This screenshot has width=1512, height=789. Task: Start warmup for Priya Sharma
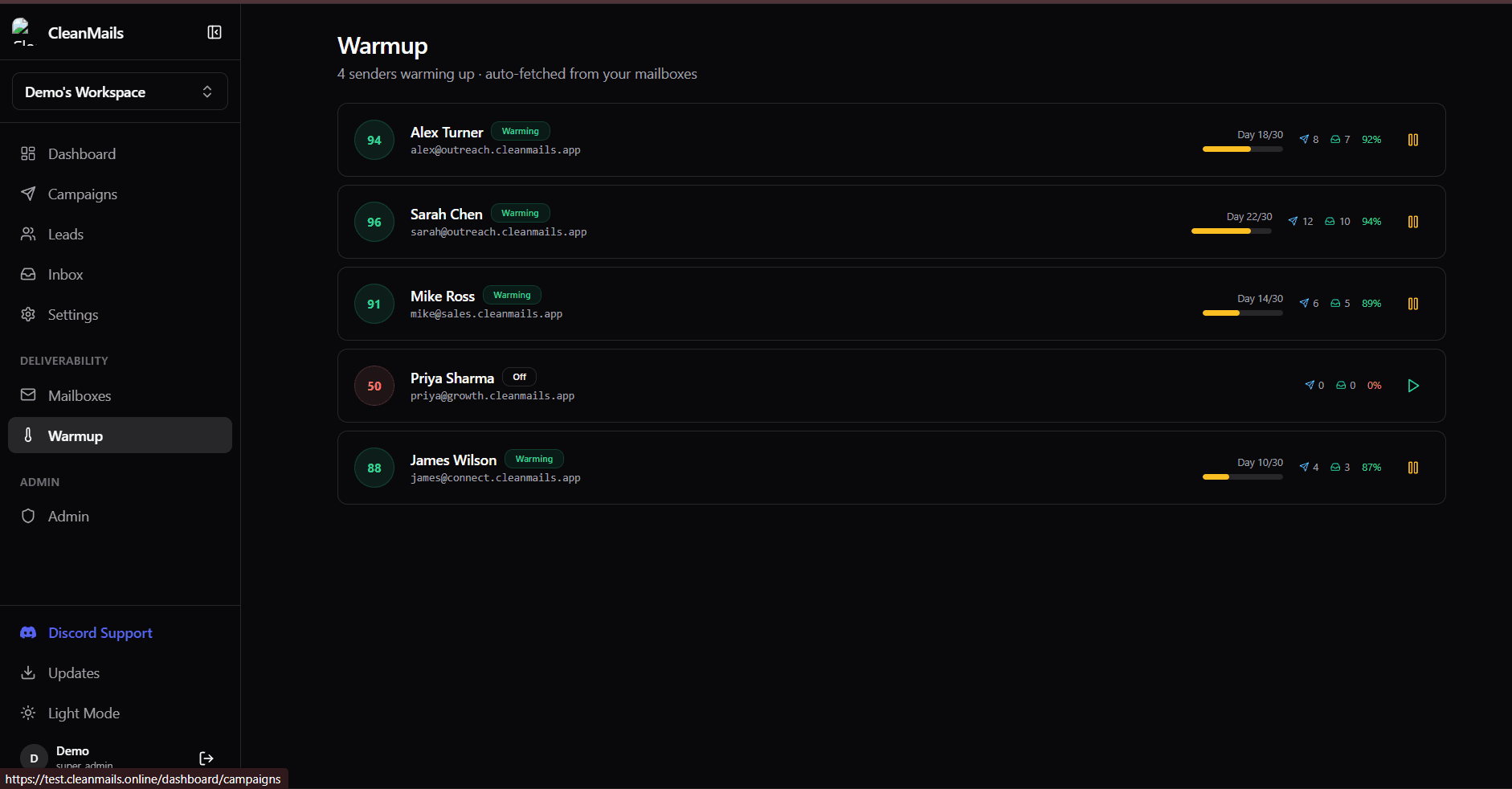1413,386
